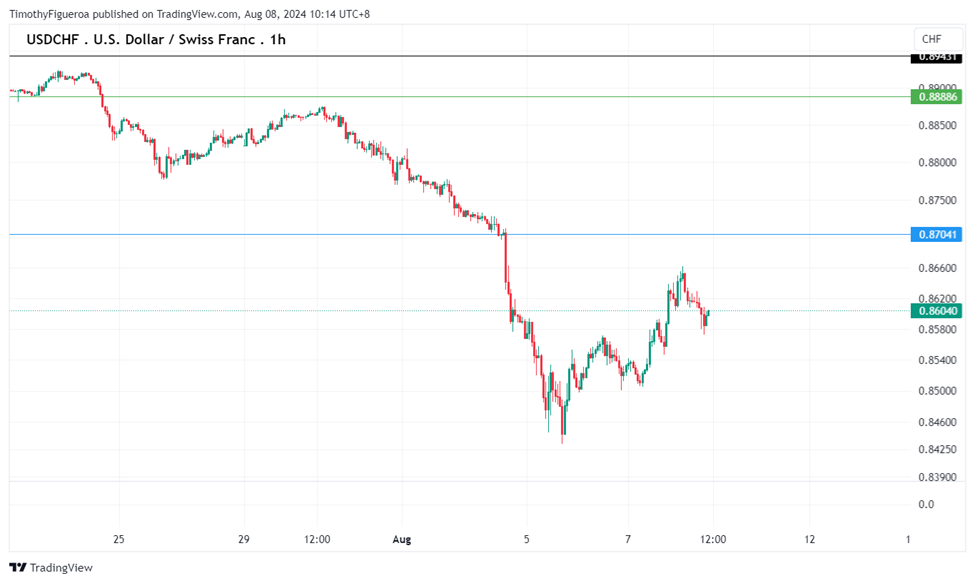Screen dimensions: 975x583
Task: Open the TradingView.com link in header
Action: tap(198, 14)
